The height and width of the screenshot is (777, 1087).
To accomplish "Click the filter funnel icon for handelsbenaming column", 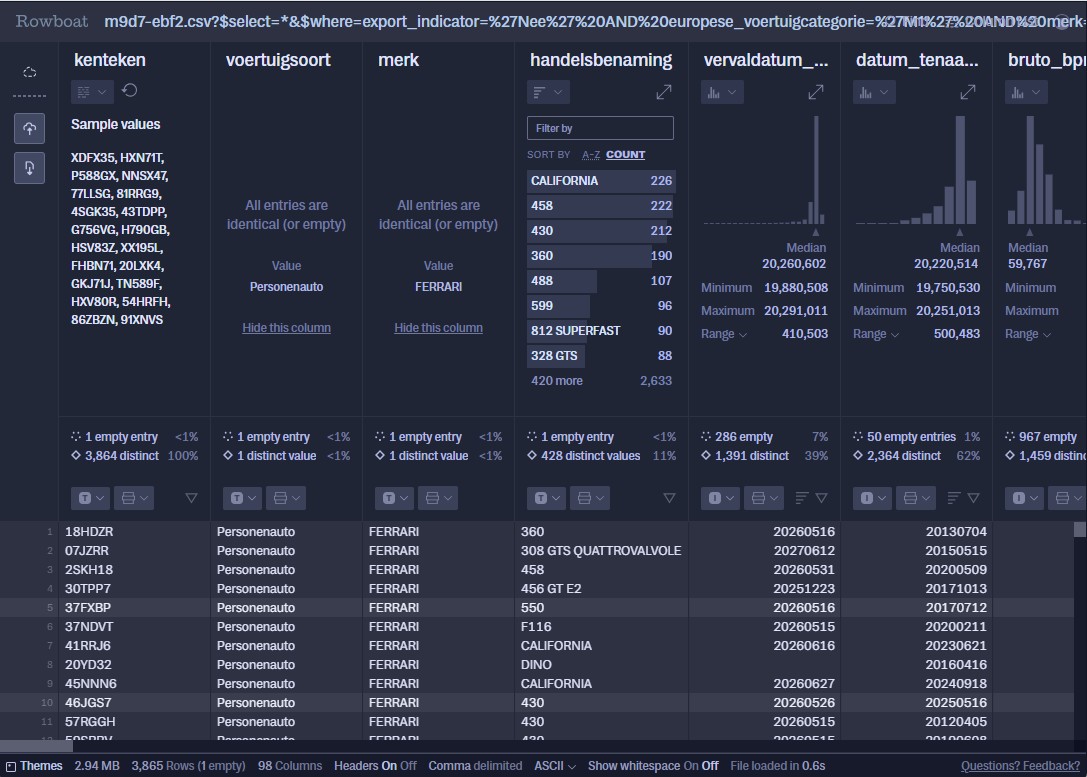I will [669, 498].
